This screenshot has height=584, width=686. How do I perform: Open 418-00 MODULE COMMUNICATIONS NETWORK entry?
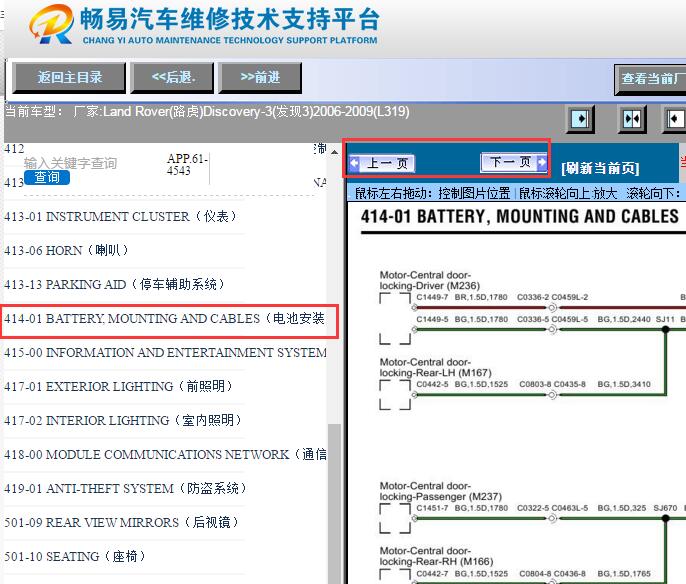click(165, 455)
